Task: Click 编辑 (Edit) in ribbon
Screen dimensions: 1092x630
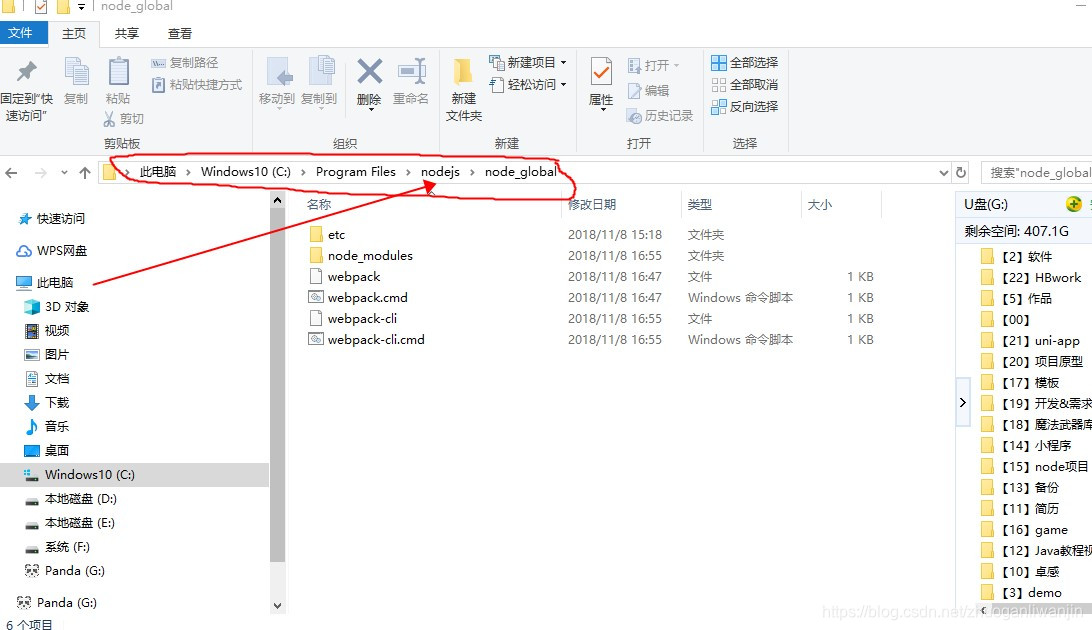Action: (x=648, y=90)
